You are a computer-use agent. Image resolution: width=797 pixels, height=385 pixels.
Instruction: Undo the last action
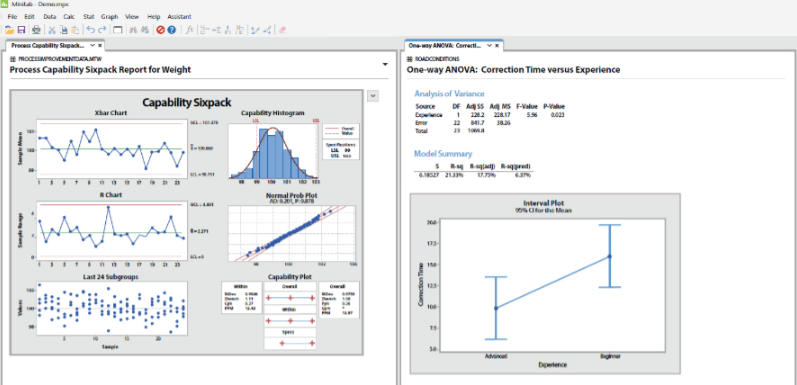[x=90, y=30]
